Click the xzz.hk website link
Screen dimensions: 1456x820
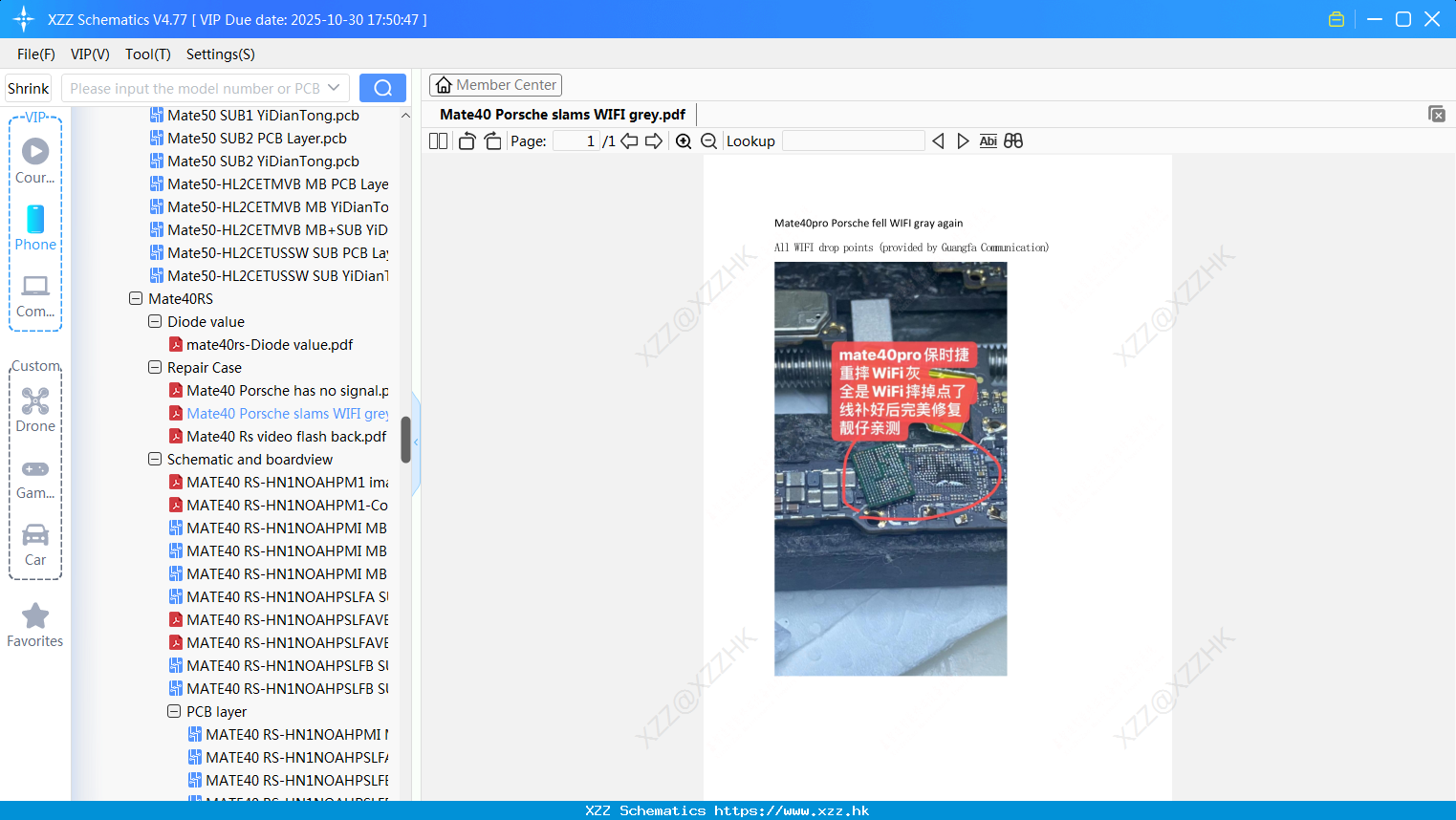[792, 810]
